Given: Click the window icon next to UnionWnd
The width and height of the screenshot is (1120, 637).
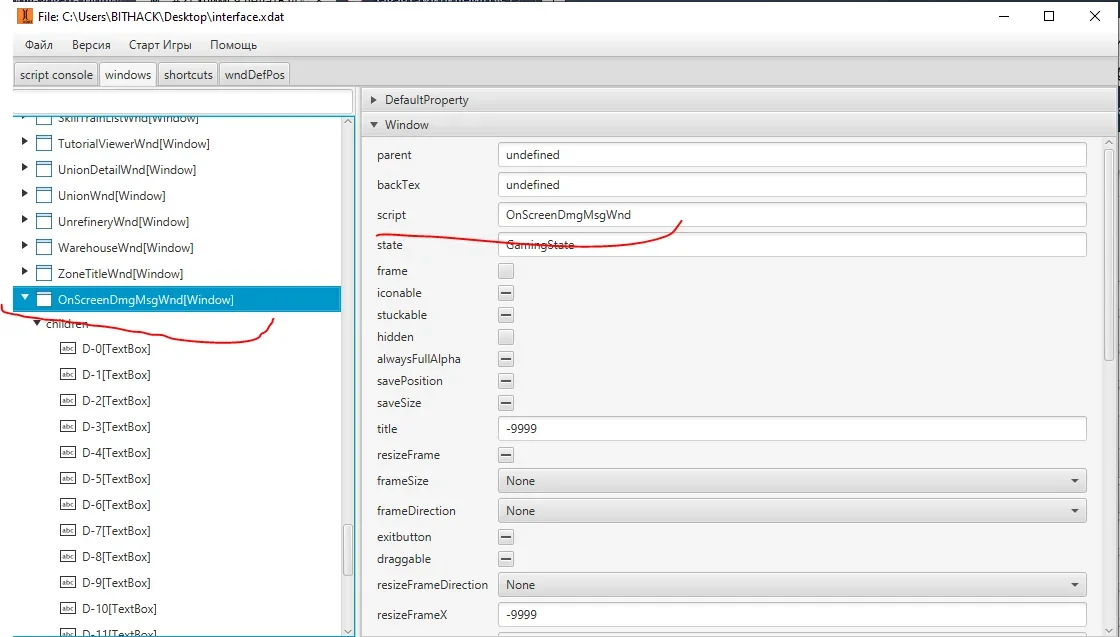Looking at the screenshot, I should pyautogui.click(x=43, y=196).
